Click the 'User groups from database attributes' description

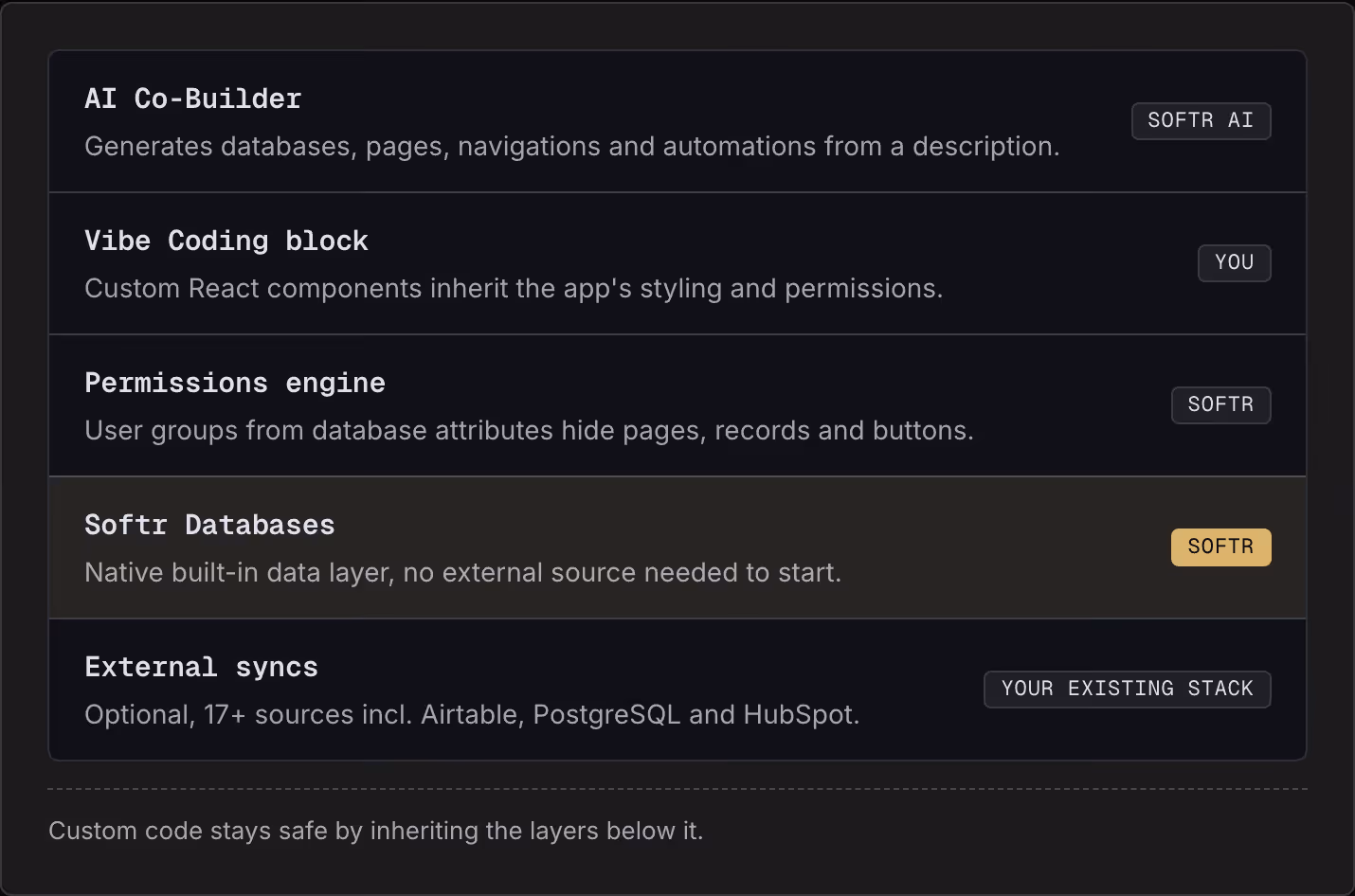click(x=529, y=430)
